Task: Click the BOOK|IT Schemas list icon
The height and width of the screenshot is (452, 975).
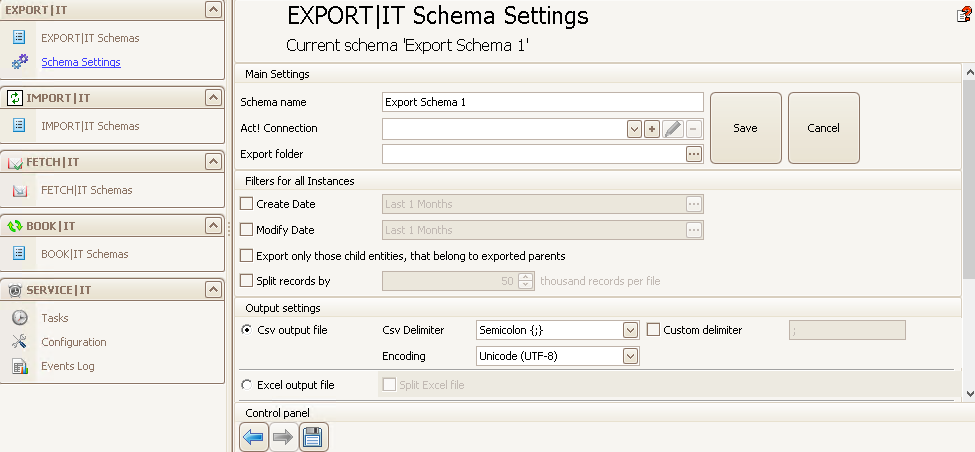Action: pyautogui.click(x=19, y=254)
